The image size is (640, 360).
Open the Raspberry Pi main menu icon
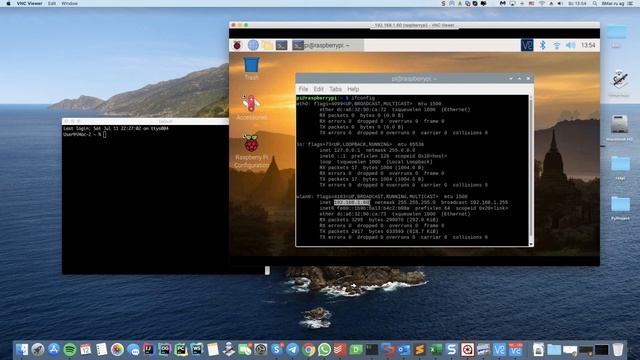tap(237, 45)
